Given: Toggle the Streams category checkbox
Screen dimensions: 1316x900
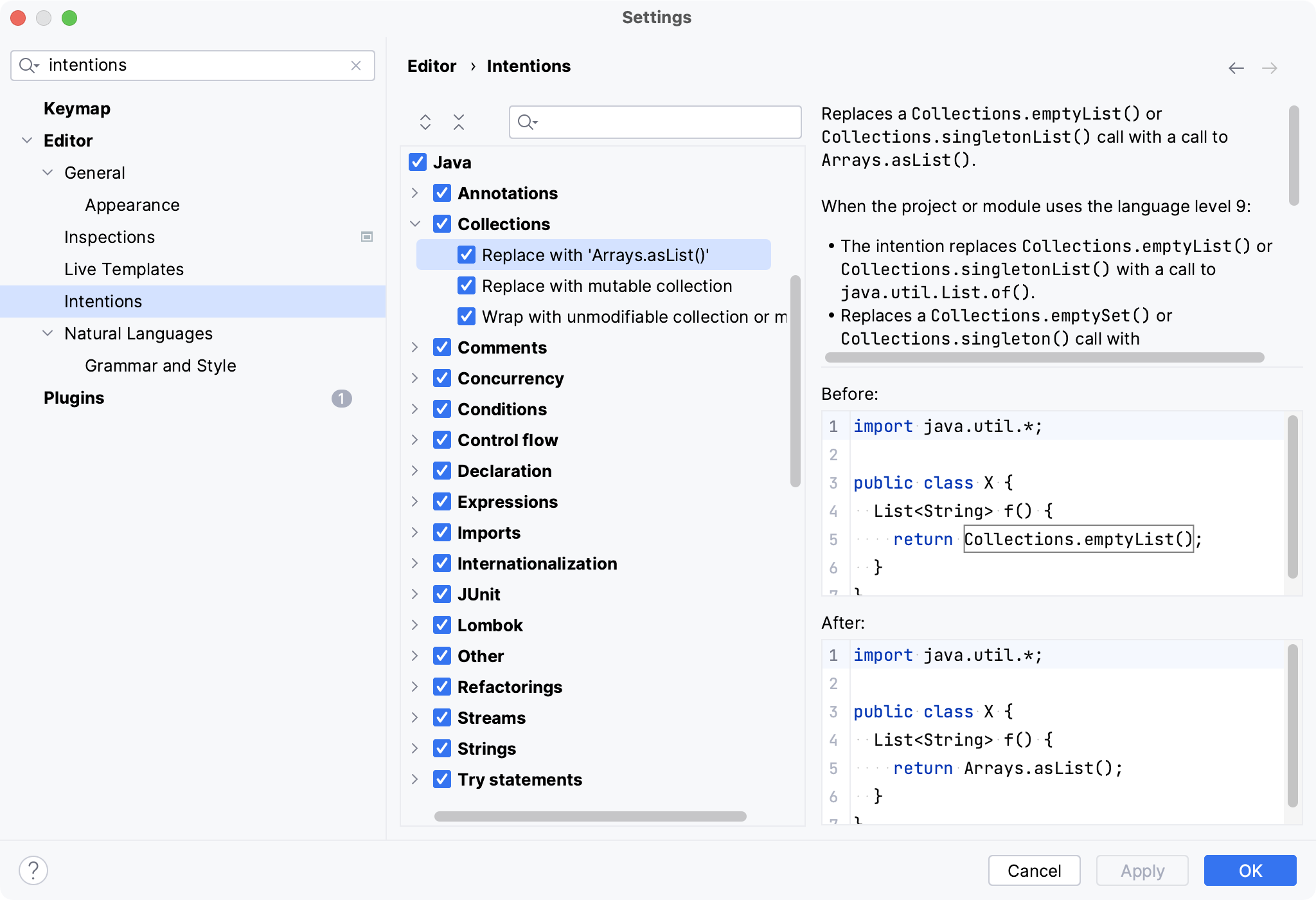Looking at the screenshot, I should [x=442, y=717].
